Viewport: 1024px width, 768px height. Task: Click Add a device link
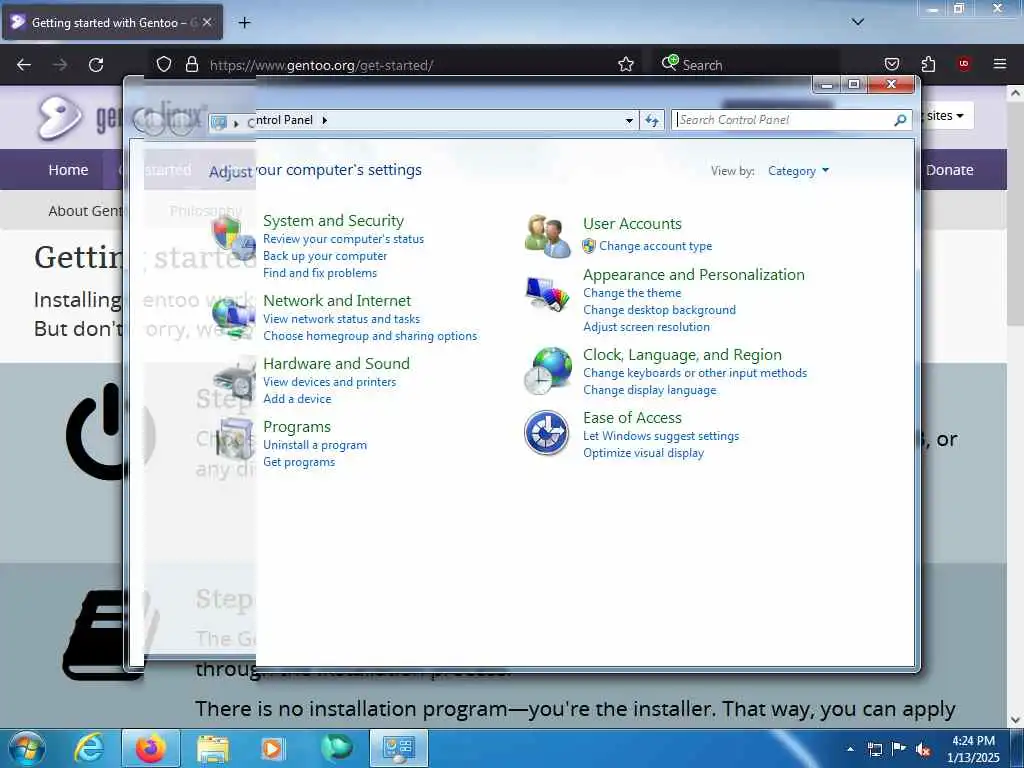click(x=297, y=398)
